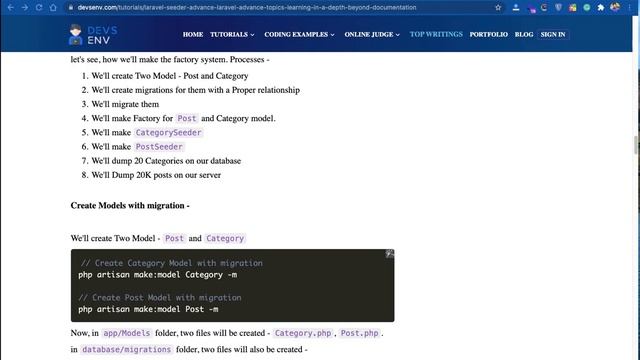The width and height of the screenshot is (640, 360).
Task: Open the HOME menu item
Action: (193, 34)
